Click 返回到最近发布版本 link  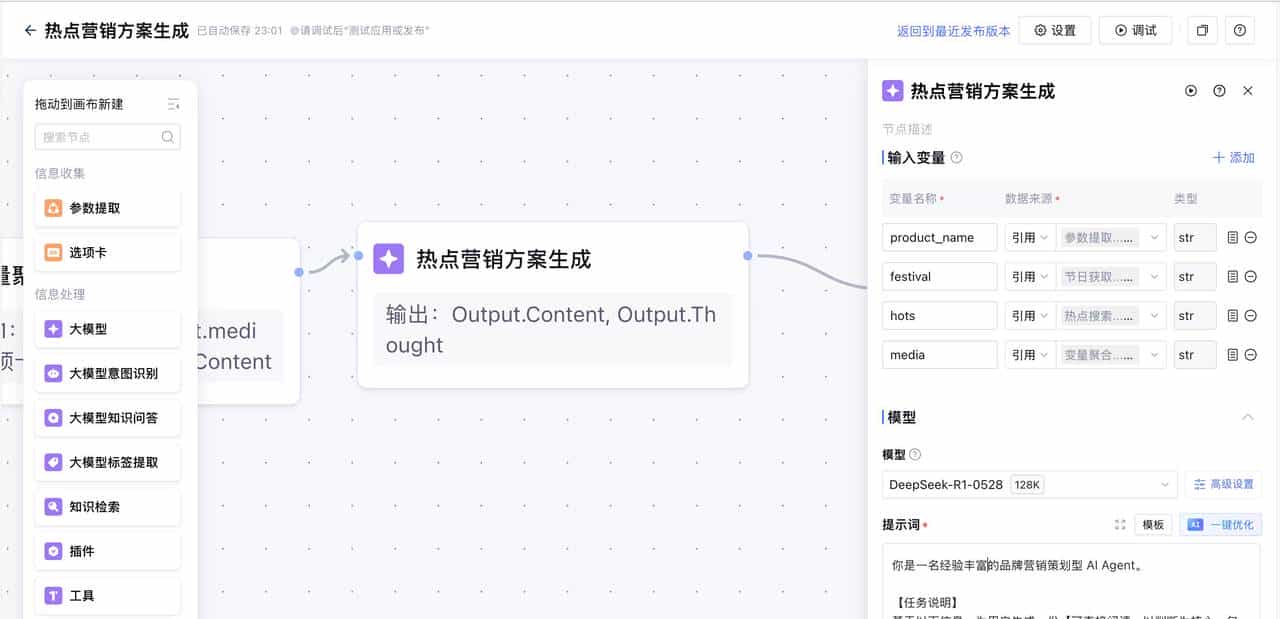pos(951,30)
